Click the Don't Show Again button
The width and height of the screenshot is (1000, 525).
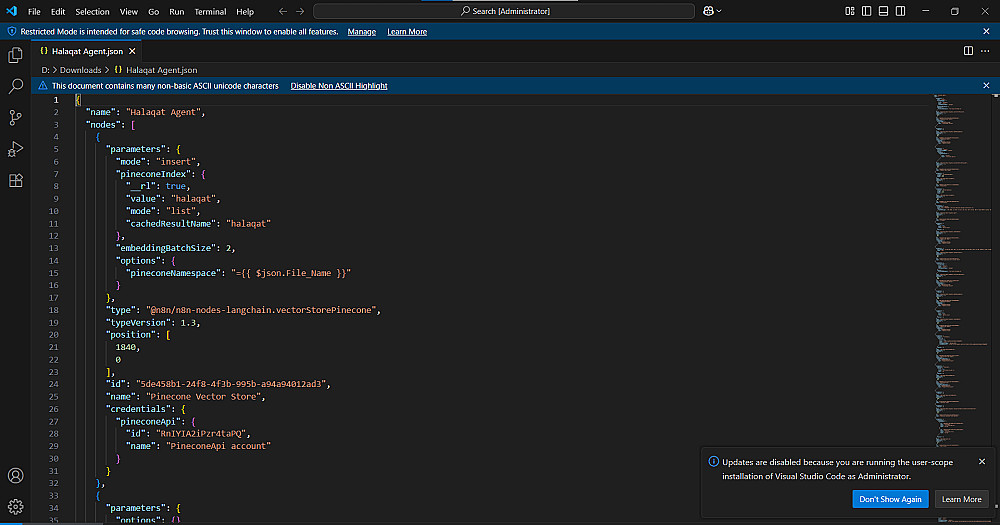click(890, 499)
